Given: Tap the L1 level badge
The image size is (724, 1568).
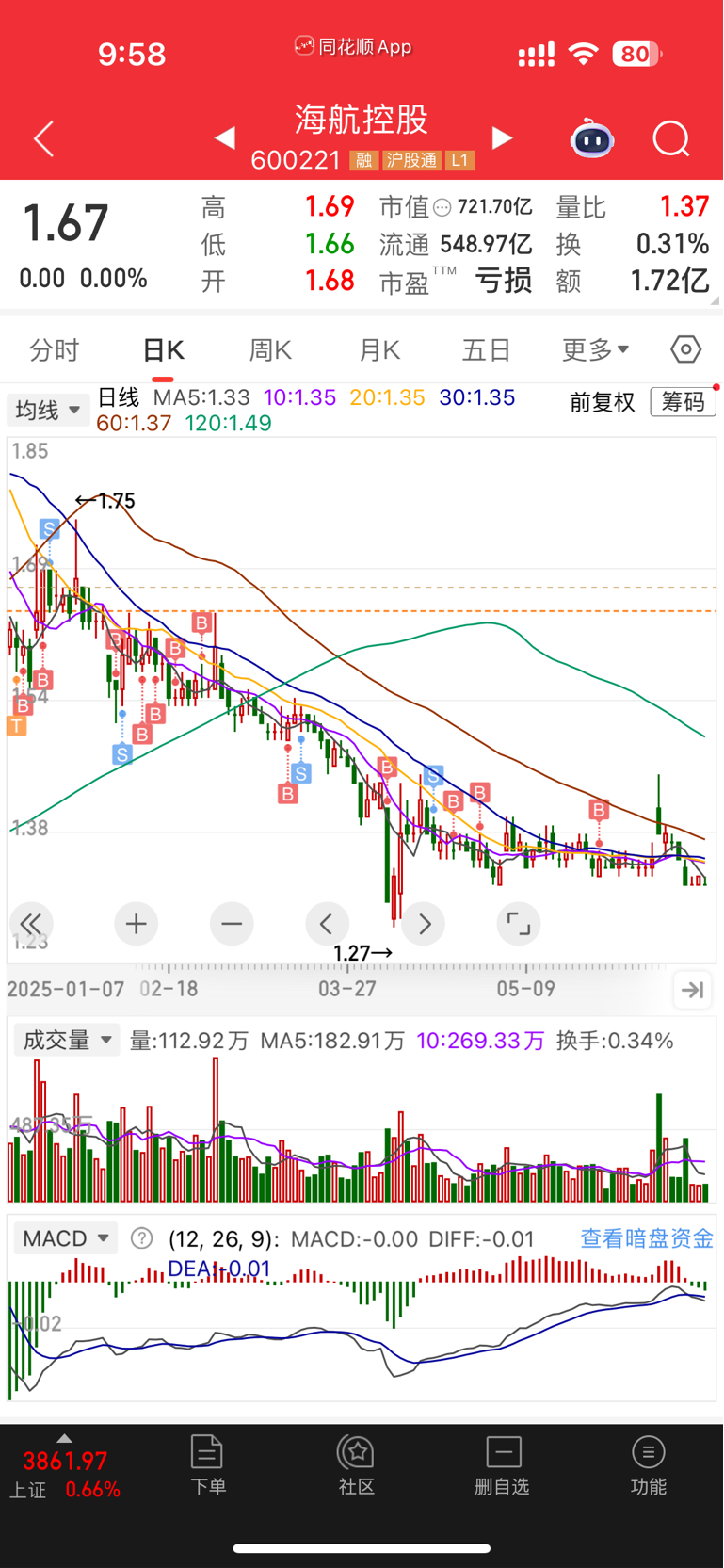Looking at the screenshot, I should 459,160.
